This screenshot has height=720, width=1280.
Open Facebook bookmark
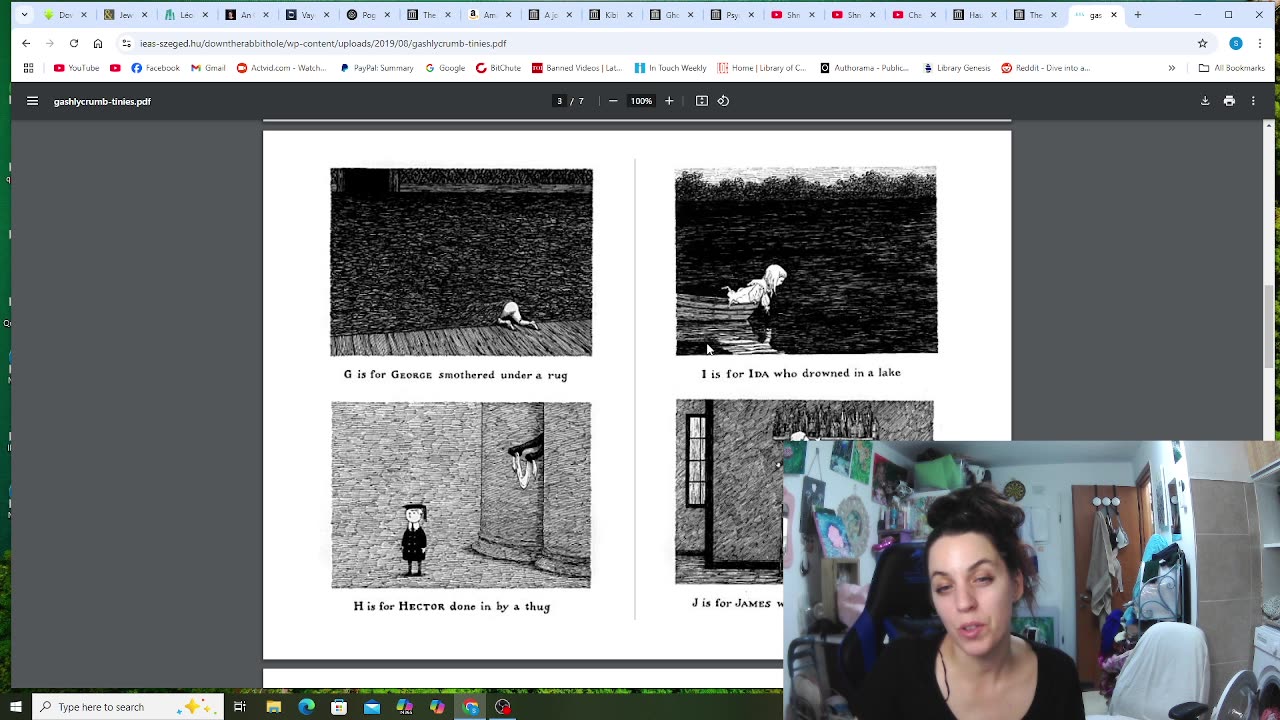click(x=155, y=68)
